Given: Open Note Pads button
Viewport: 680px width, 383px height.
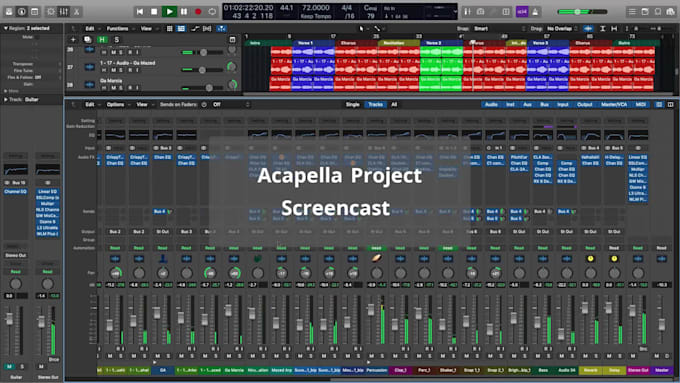Looking at the screenshot, I should [645, 12].
